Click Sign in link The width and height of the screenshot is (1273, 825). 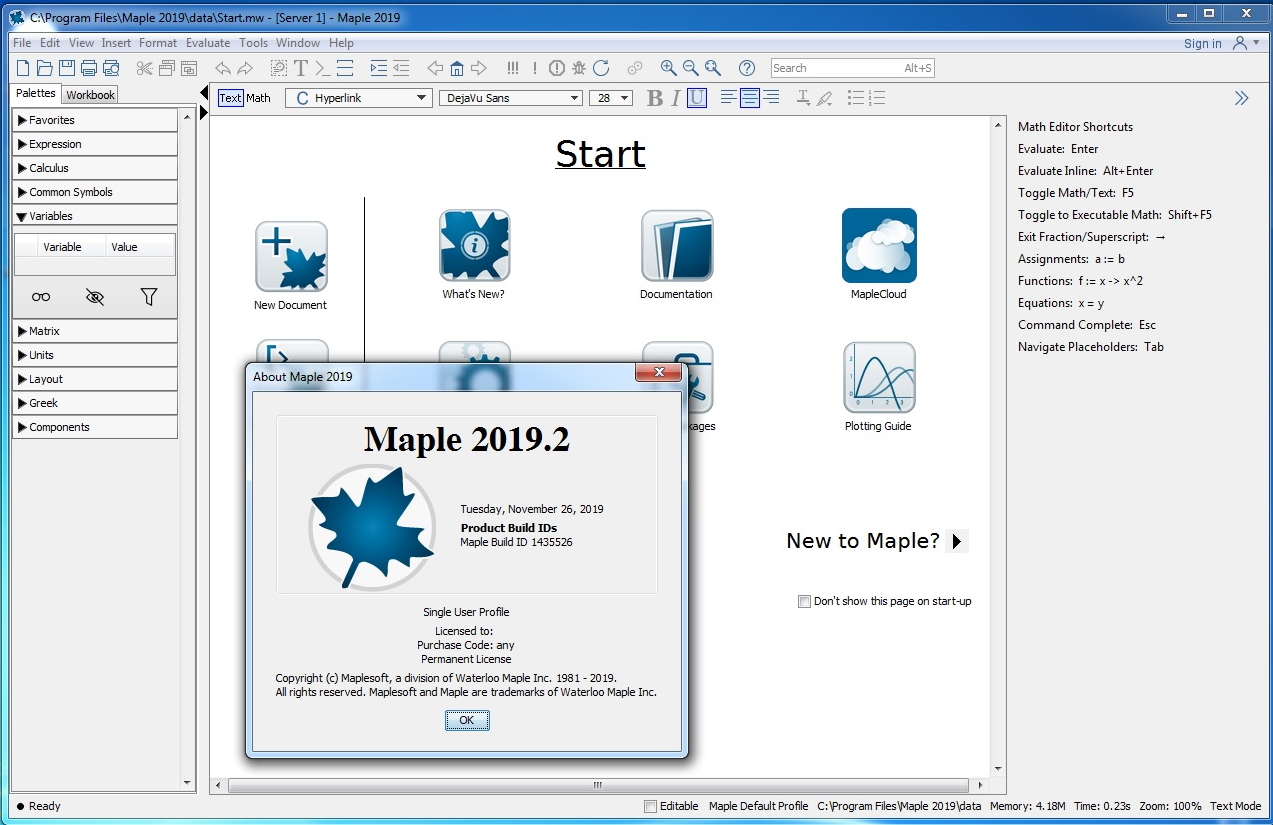pos(1203,44)
